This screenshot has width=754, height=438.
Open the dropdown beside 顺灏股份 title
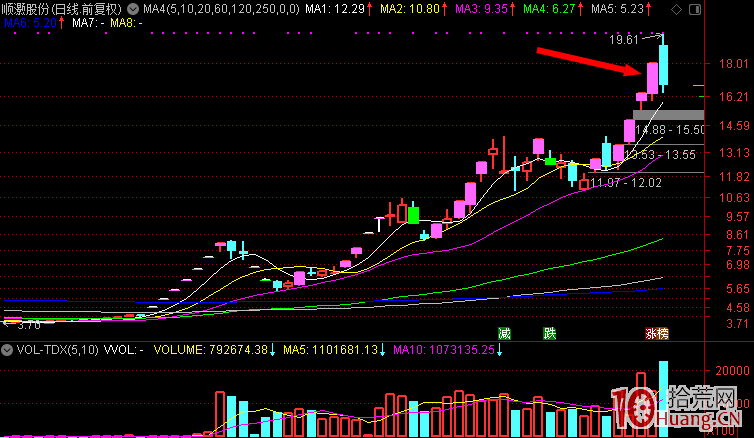[133, 9]
